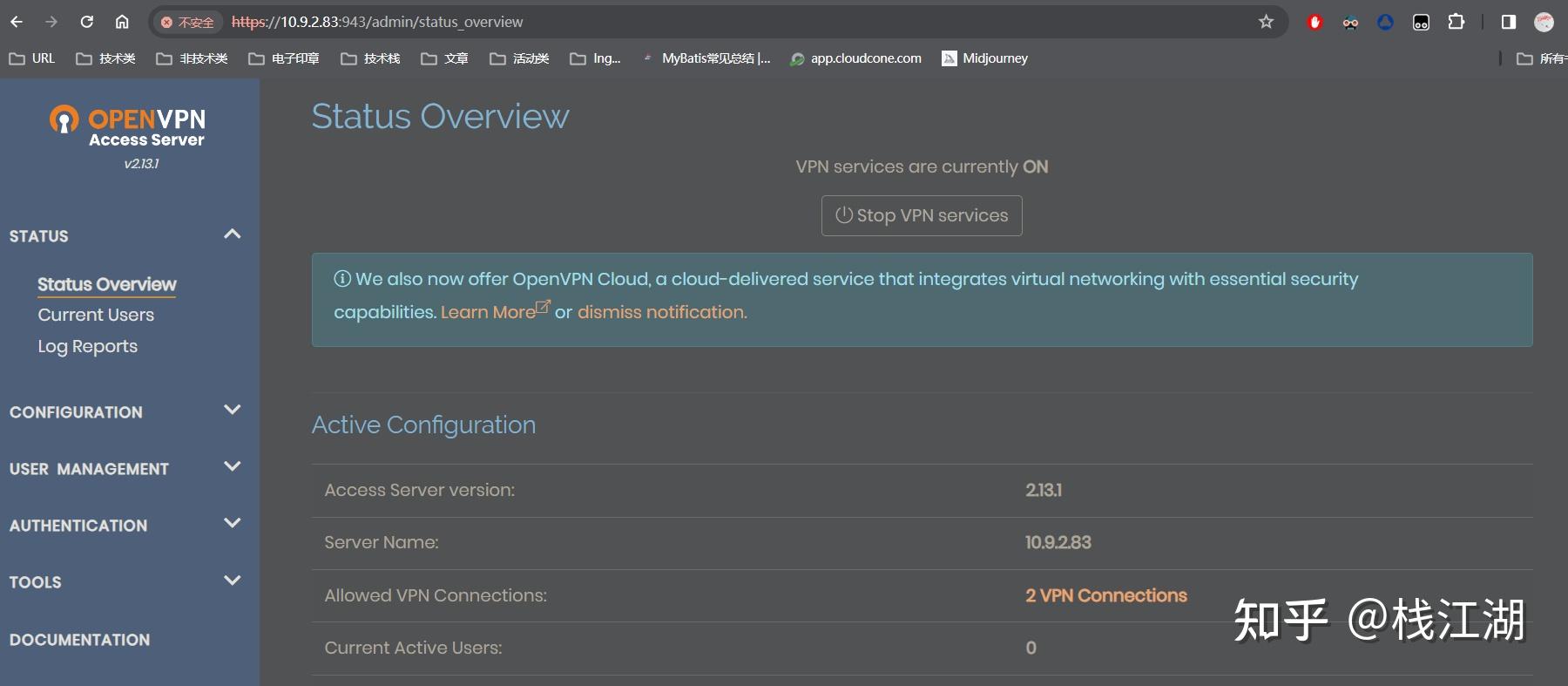Click the red adblock extension icon
The width and height of the screenshot is (1568, 686).
[x=1315, y=22]
